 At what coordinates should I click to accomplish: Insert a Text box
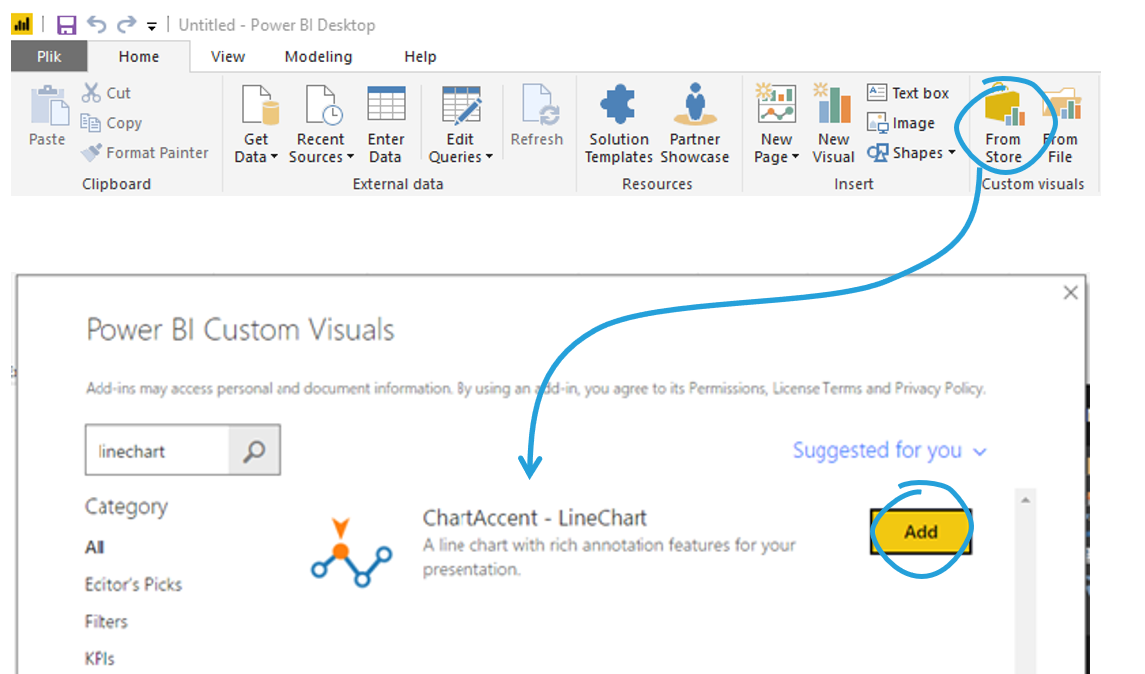pos(908,93)
